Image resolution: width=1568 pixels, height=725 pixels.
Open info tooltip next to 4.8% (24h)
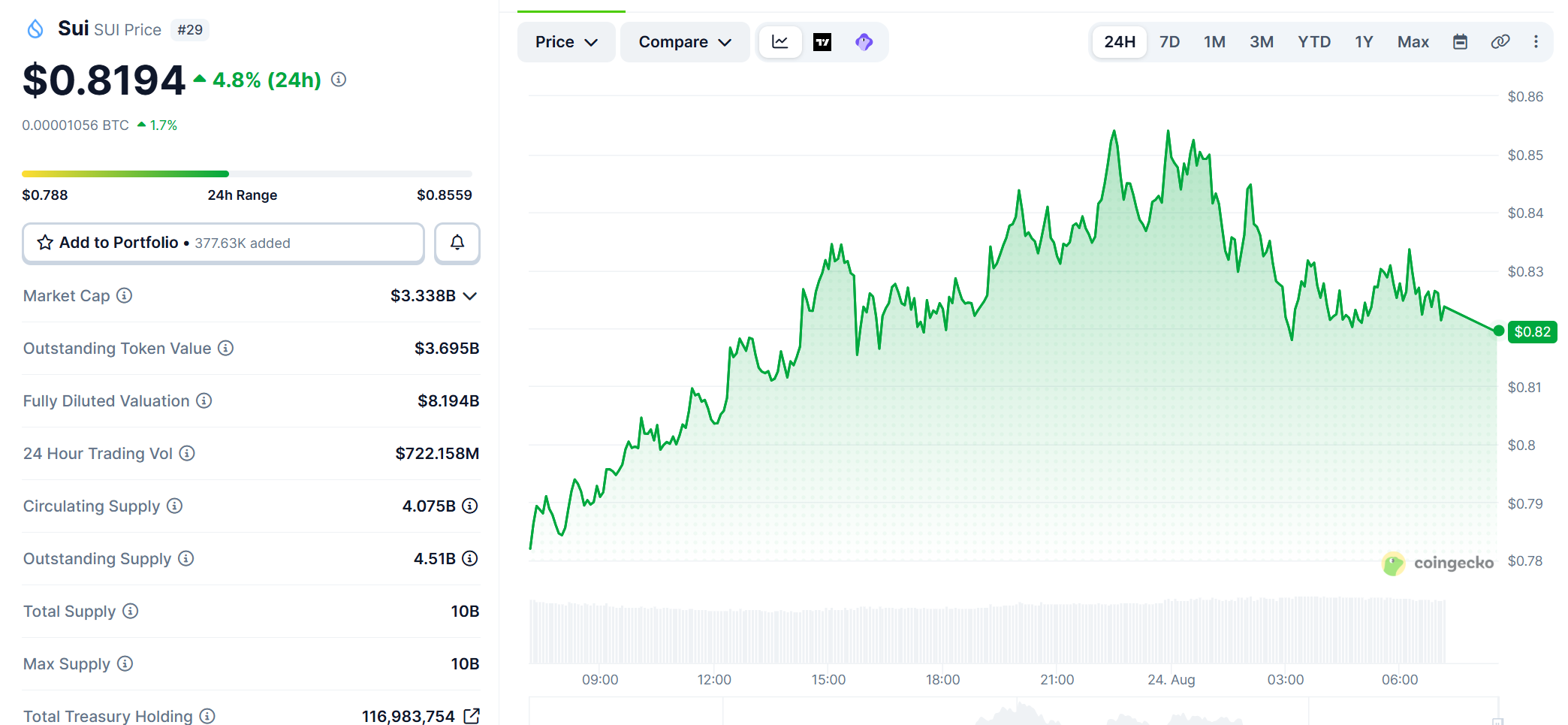(x=339, y=80)
